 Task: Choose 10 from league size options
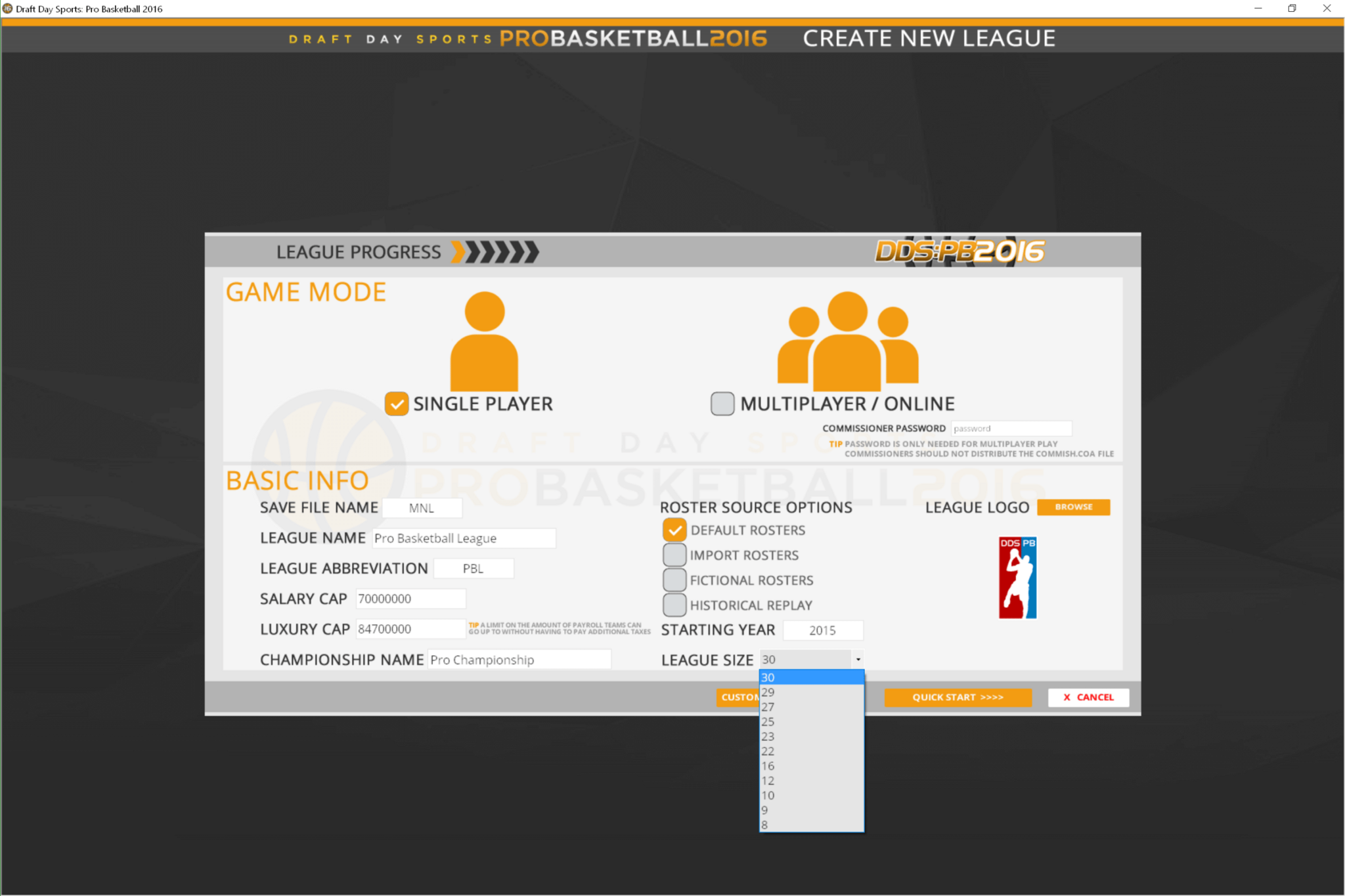[x=812, y=796]
